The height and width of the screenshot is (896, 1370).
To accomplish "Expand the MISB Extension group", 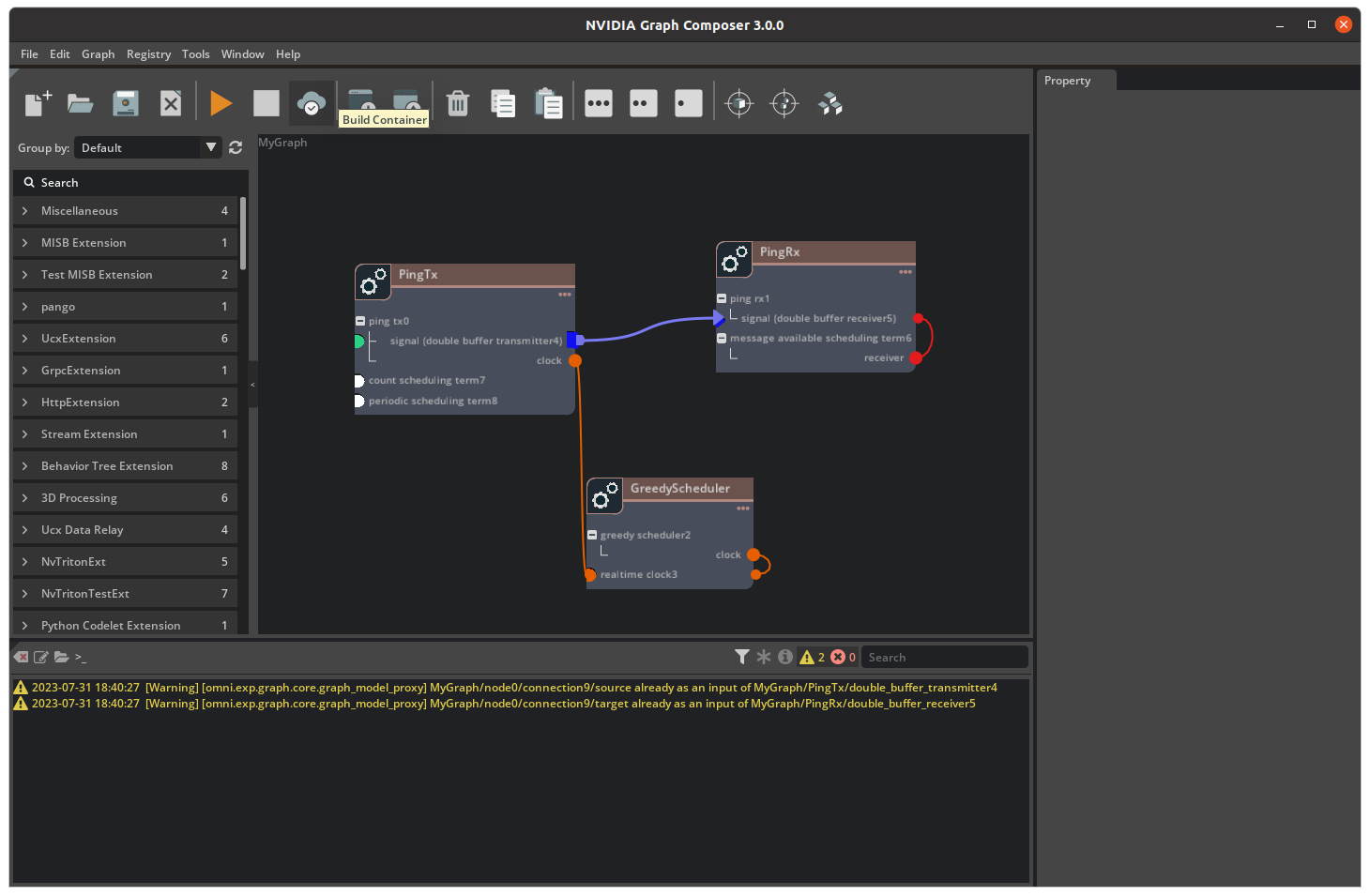I will pyautogui.click(x=25, y=243).
